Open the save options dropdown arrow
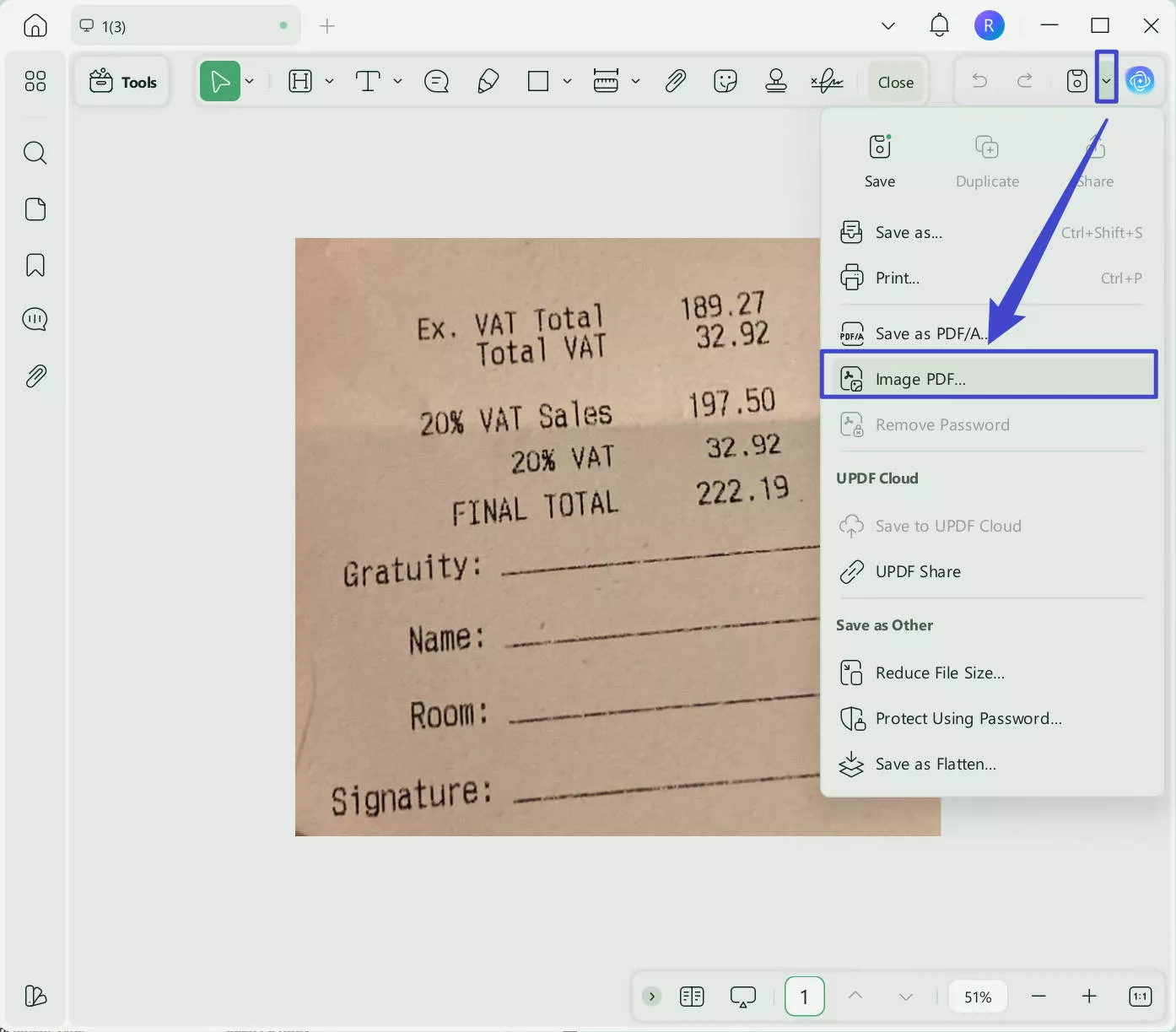 click(x=1106, y=81)
